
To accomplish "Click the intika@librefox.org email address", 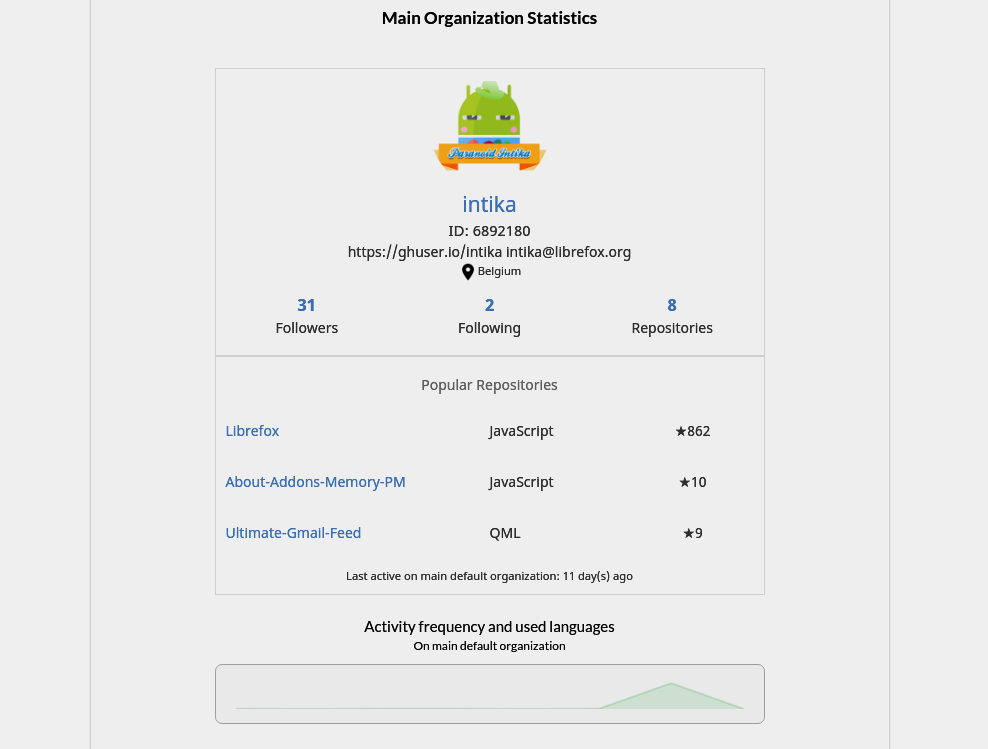I will pyautogui.click(x=568, y=252).
